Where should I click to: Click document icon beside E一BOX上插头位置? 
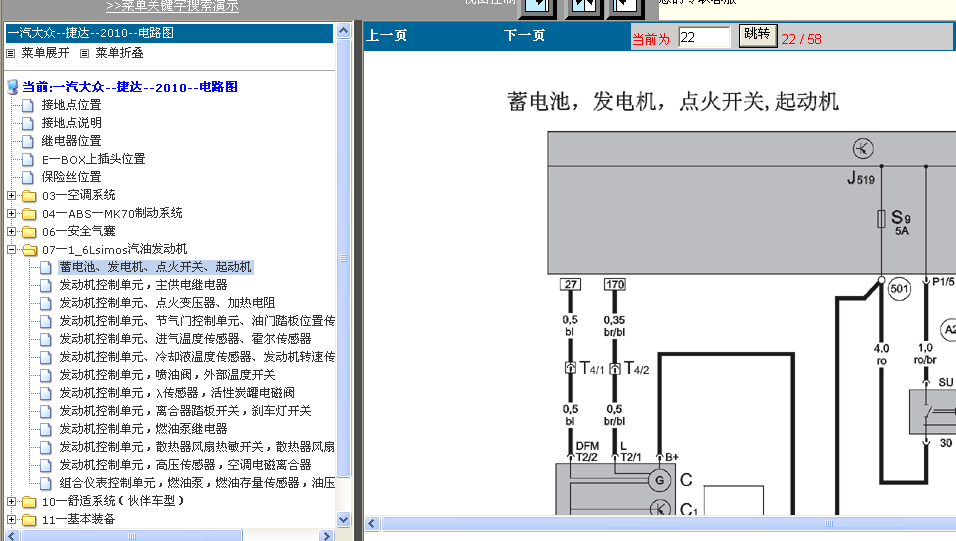28,159
